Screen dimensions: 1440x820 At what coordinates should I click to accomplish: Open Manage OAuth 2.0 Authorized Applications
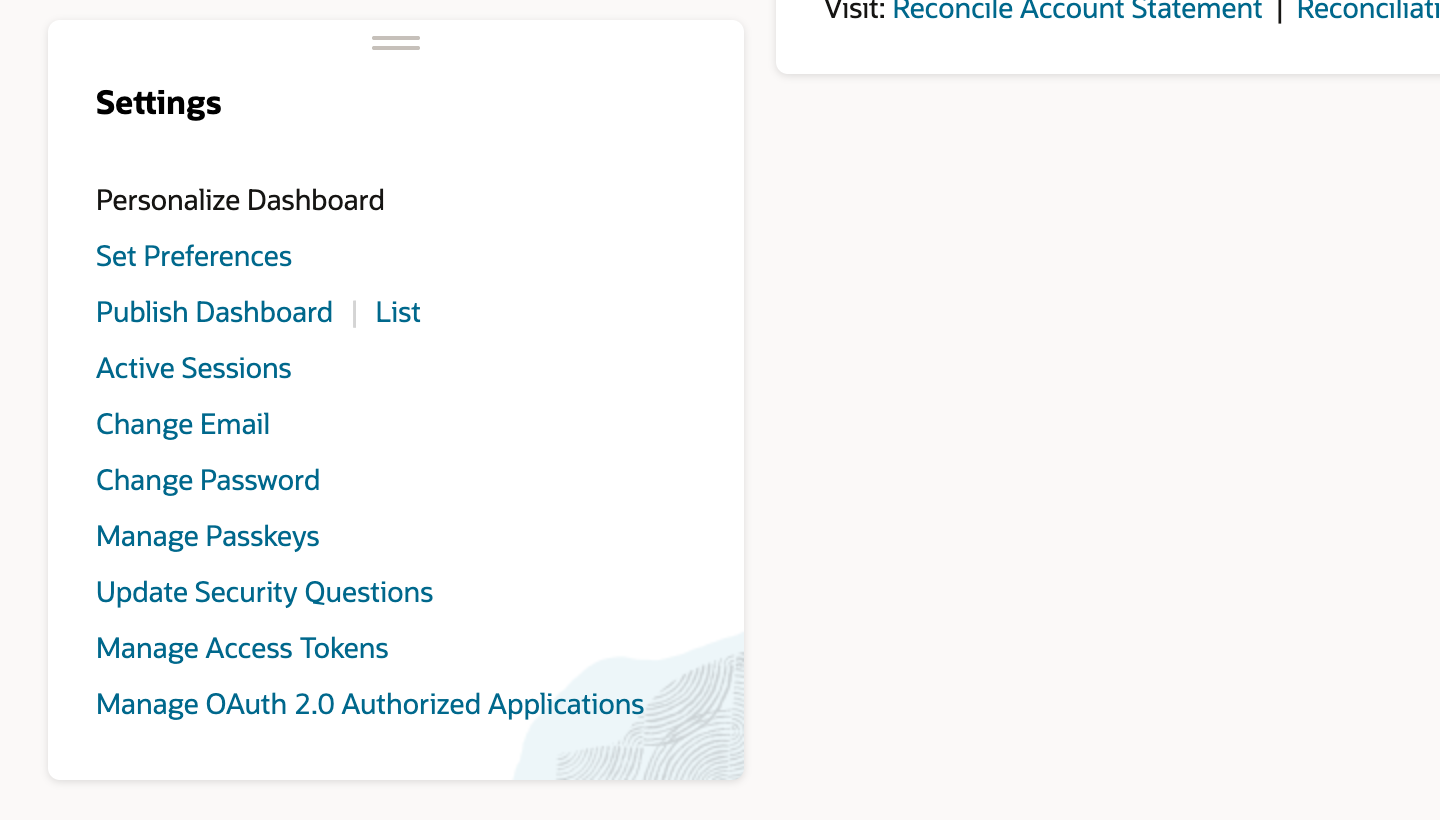(x=370, y=704)
